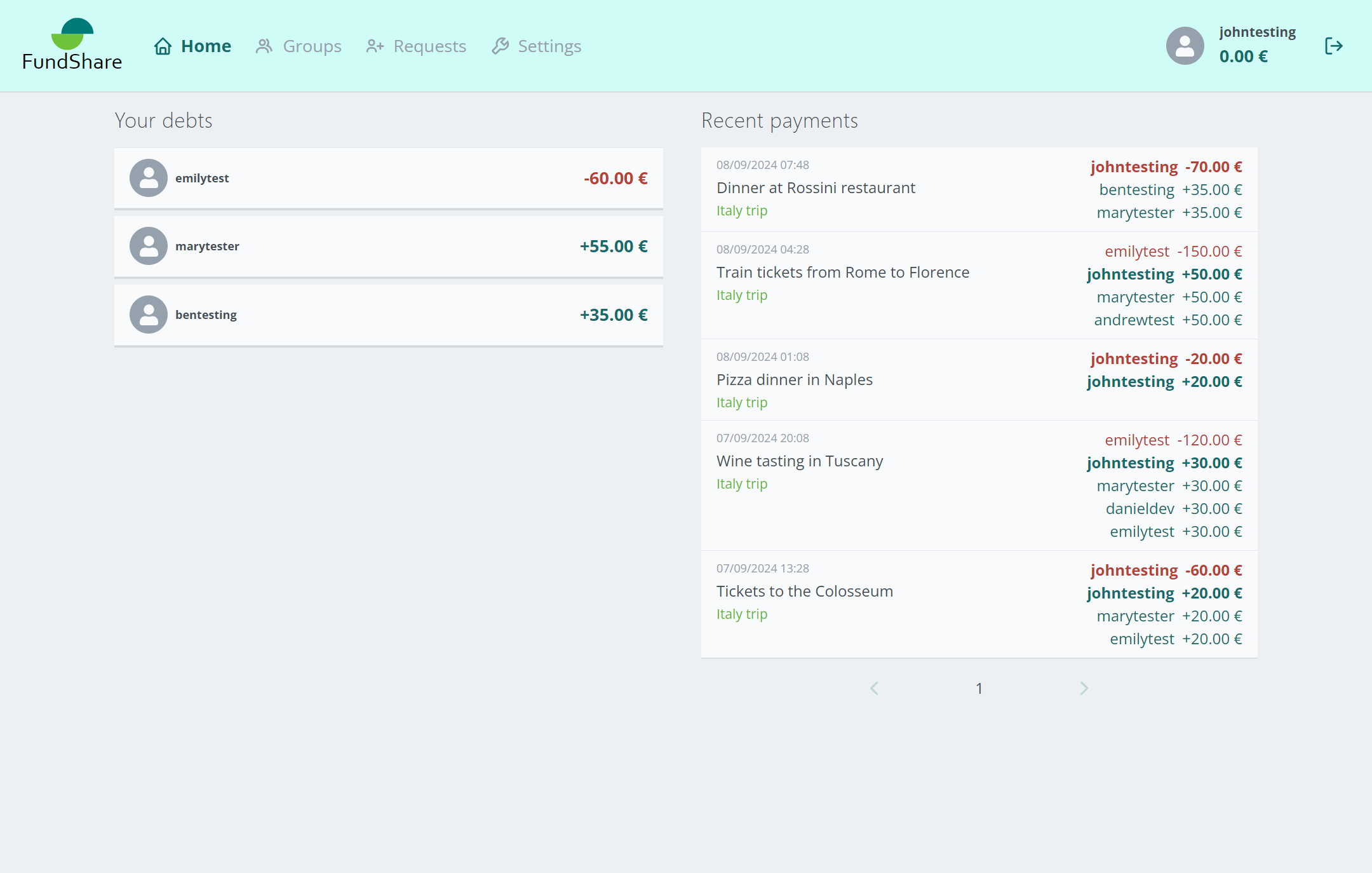Open the Groups menu item
1372x873 pixels.
pyautogui.click(x=312, y=46)
